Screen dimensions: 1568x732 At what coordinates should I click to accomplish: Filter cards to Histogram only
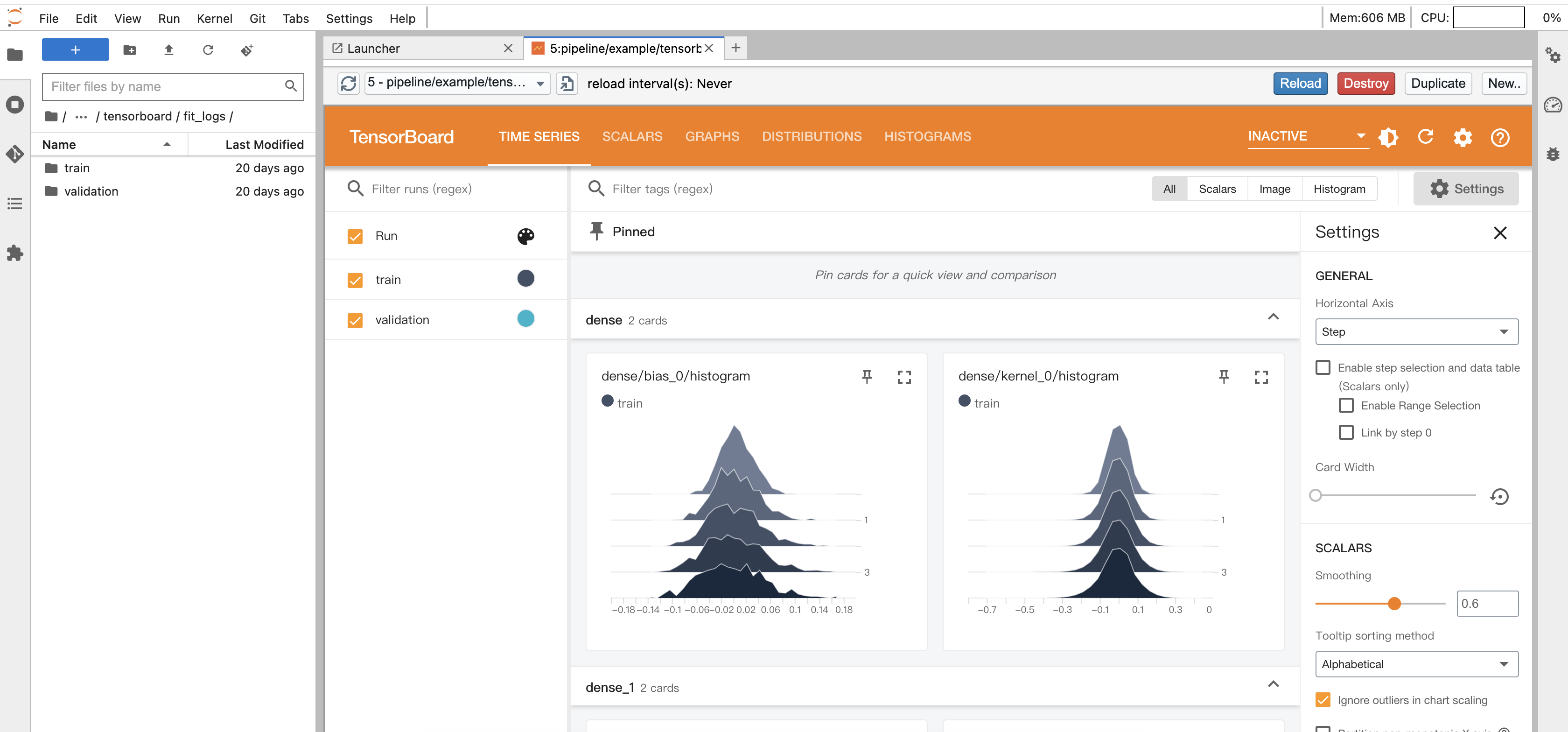click(x=1339, y=189)
